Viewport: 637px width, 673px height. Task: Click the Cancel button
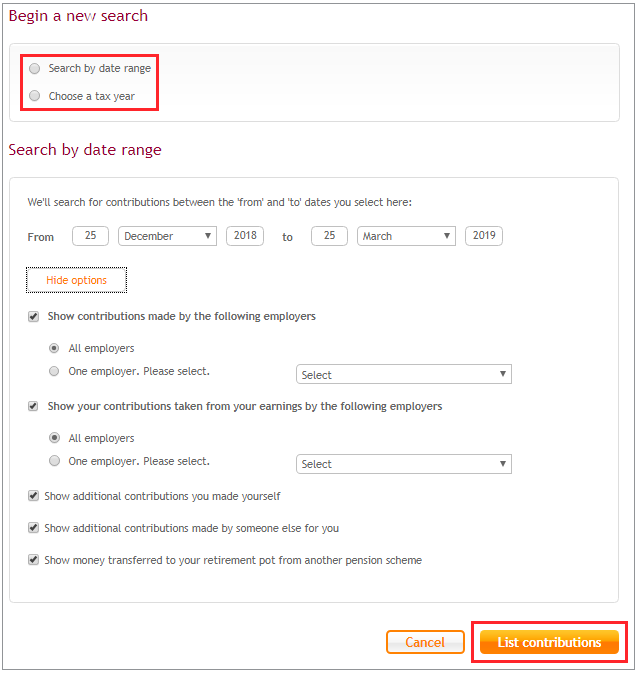pyautogui.click(x=425, y=642)
